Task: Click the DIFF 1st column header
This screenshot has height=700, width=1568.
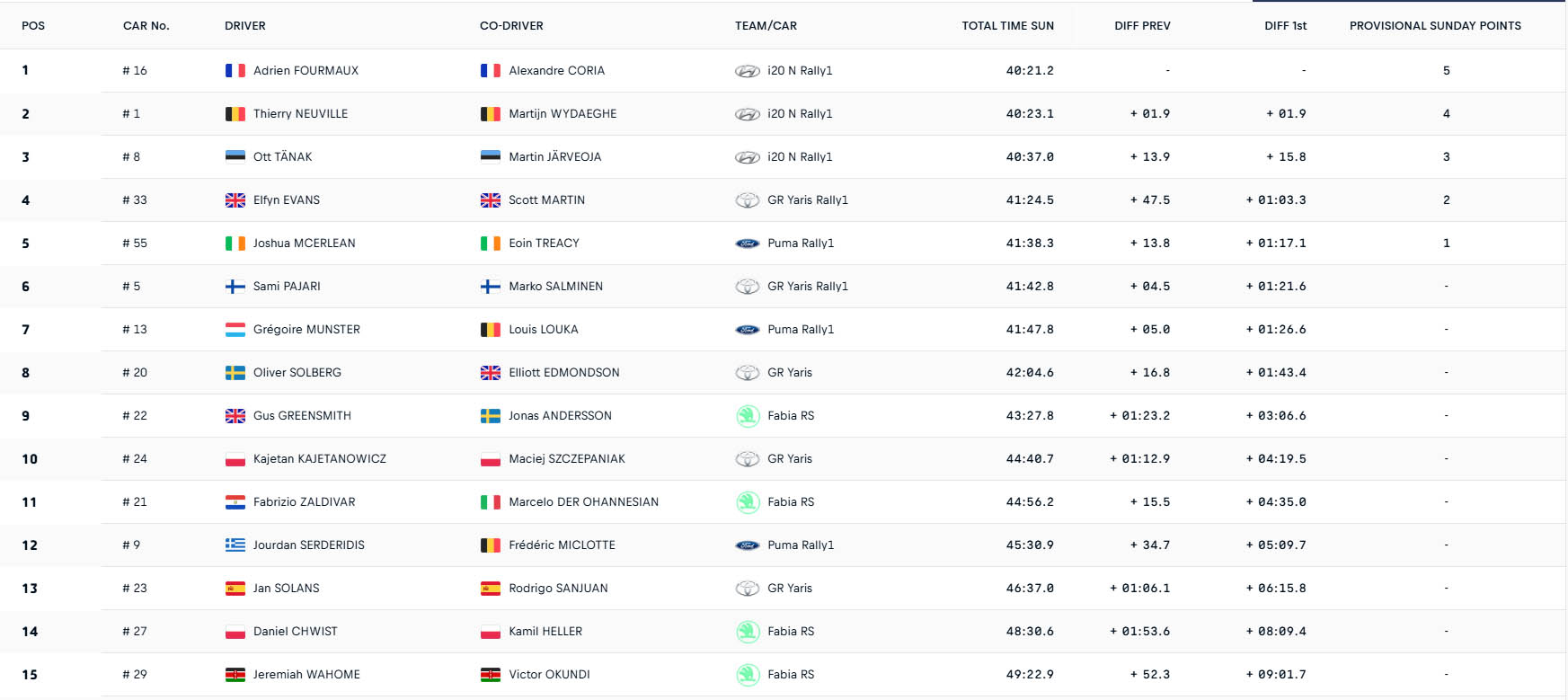Action: pos(1285,26)
